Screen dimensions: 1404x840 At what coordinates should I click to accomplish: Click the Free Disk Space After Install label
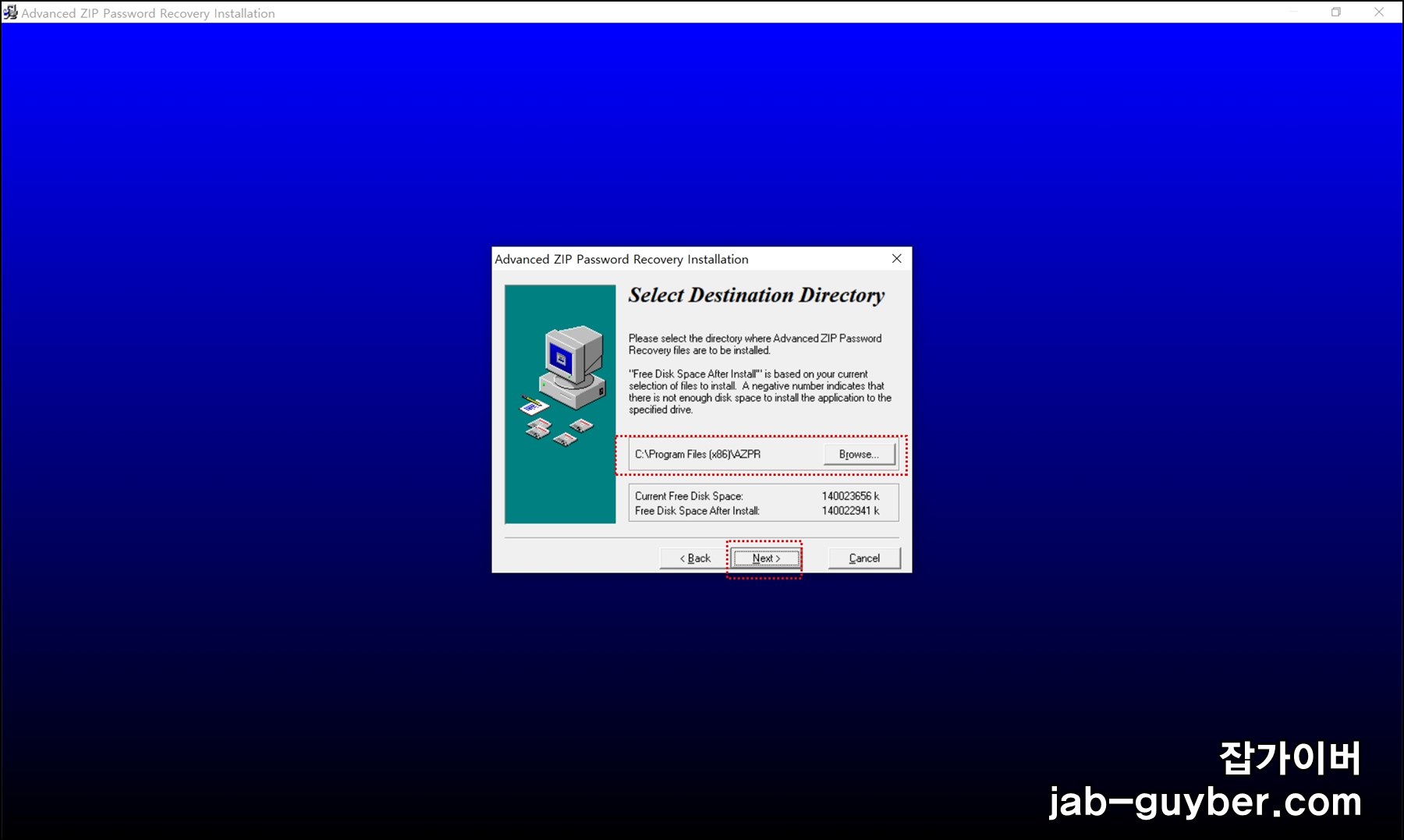(697, 511)
